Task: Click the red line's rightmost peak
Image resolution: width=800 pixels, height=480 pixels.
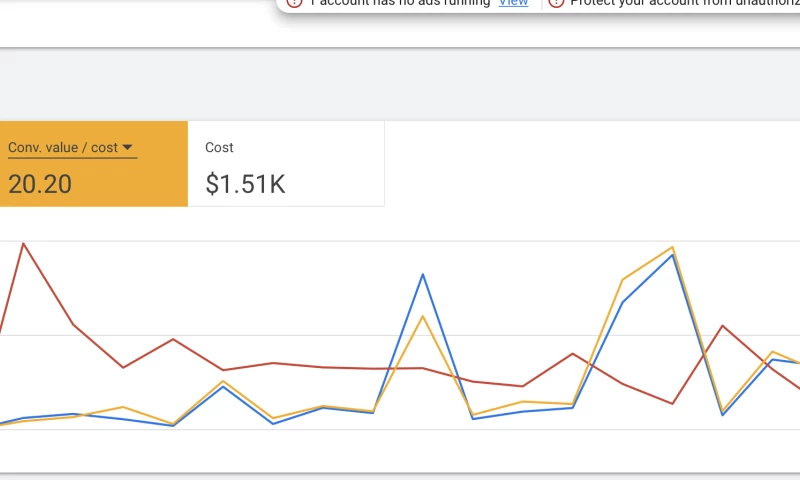Action: tap(723, 326)
